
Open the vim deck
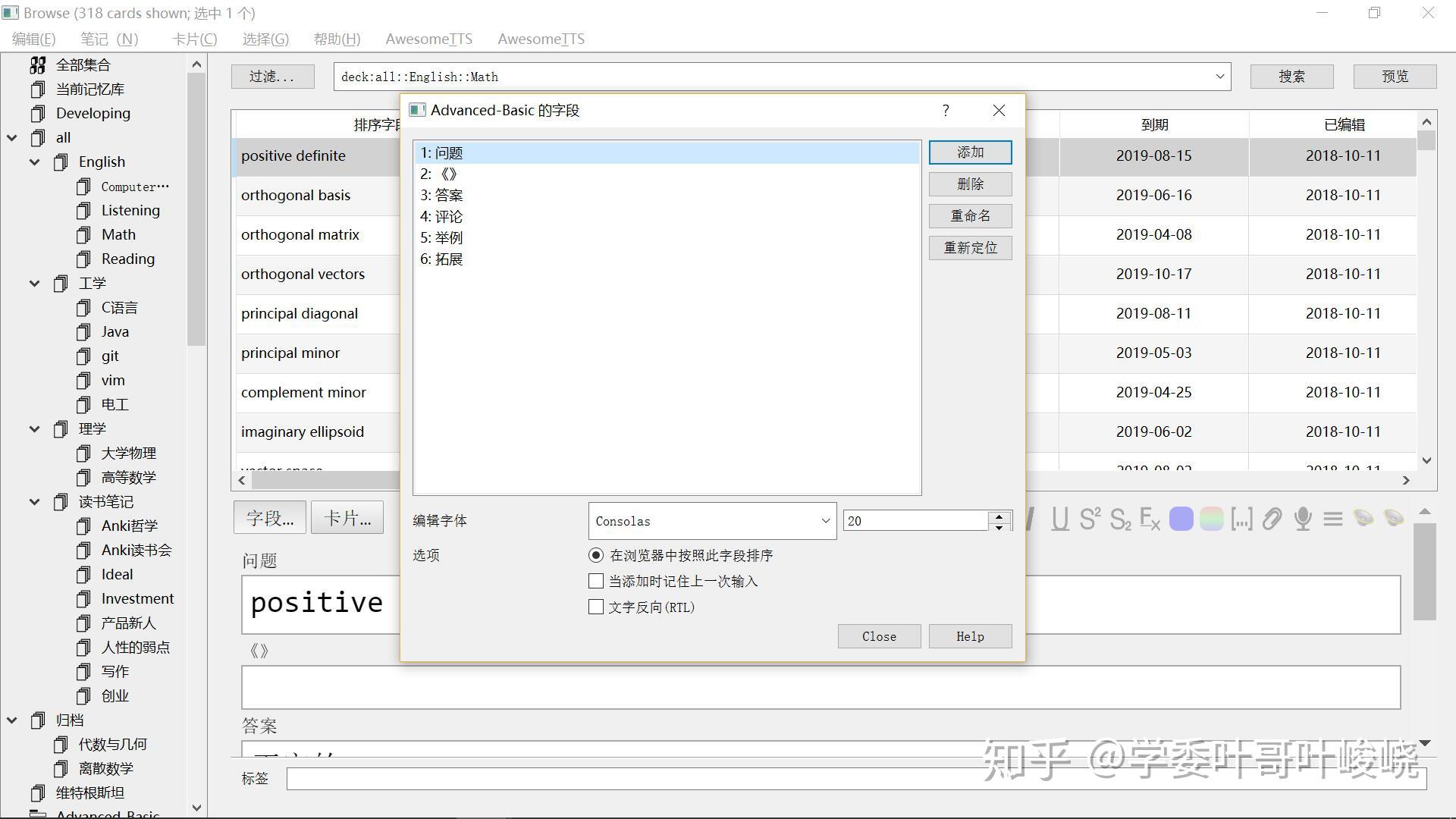(x=113, y=381)
